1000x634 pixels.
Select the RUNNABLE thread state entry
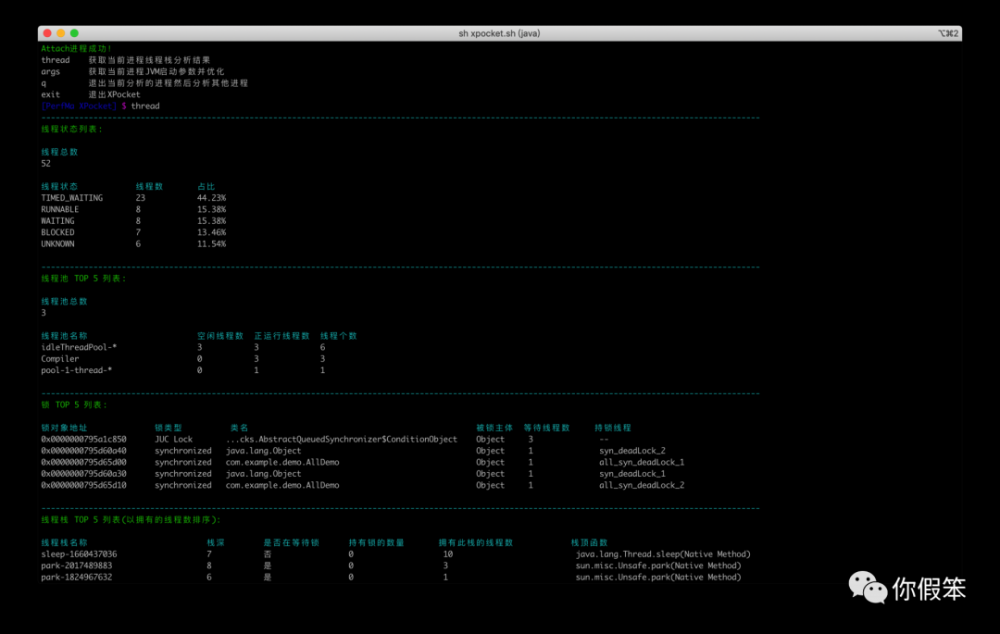point(62,209)
